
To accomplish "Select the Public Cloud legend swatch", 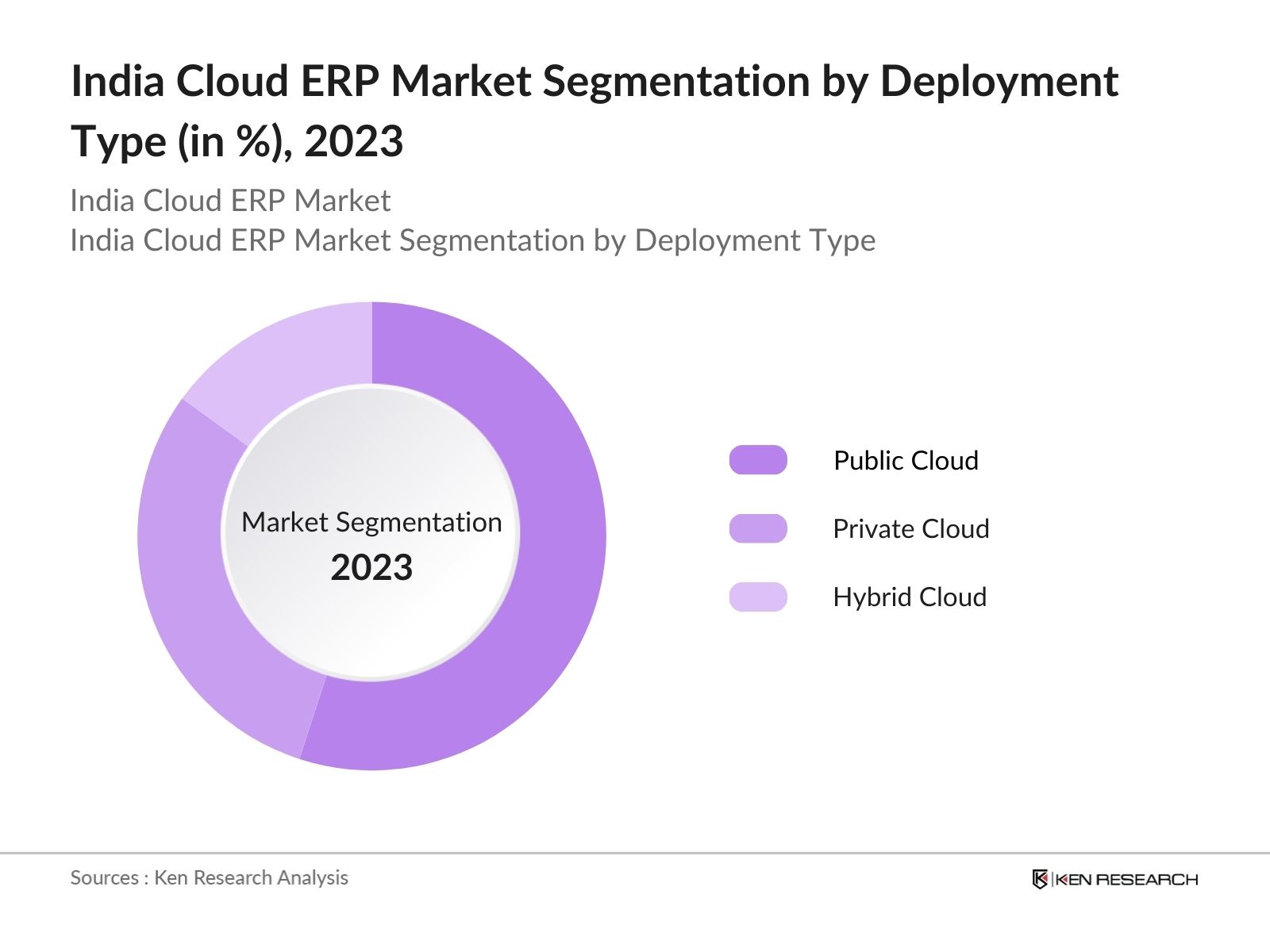I will coord(760,459).
